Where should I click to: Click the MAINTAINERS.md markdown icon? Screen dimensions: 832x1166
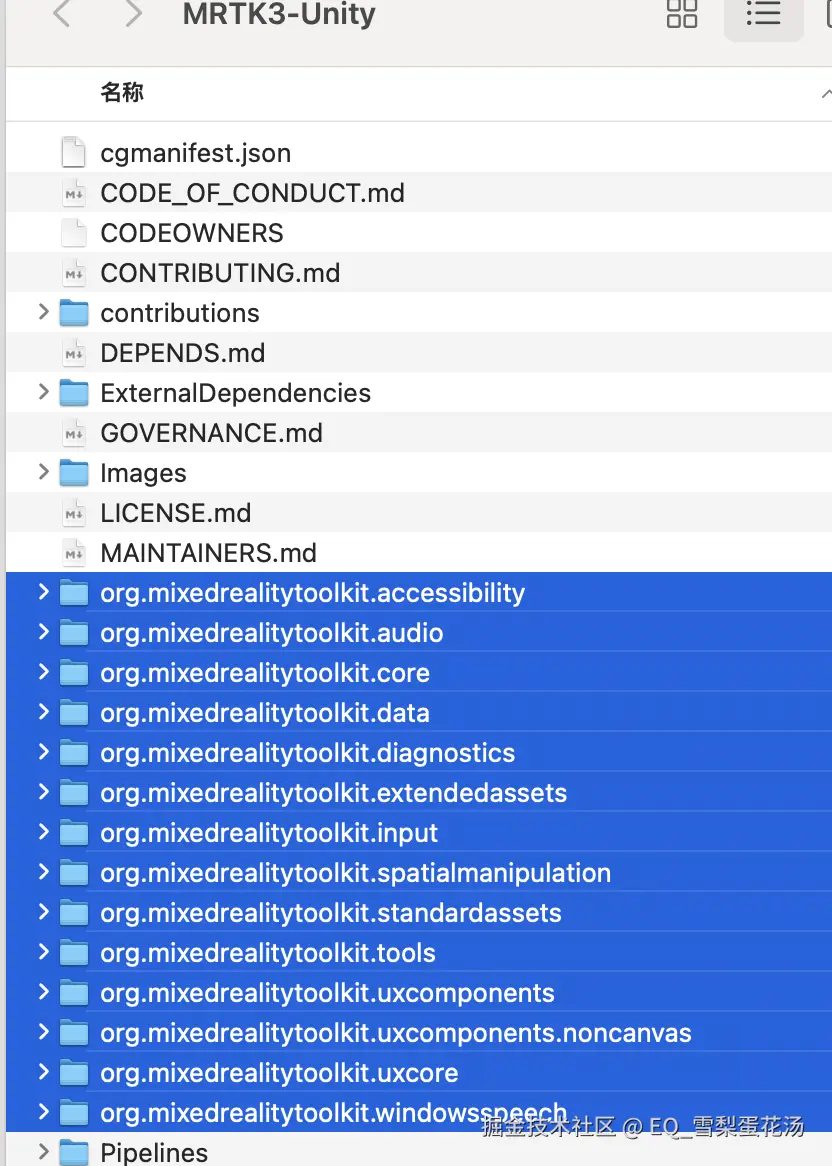click(74, 553)
